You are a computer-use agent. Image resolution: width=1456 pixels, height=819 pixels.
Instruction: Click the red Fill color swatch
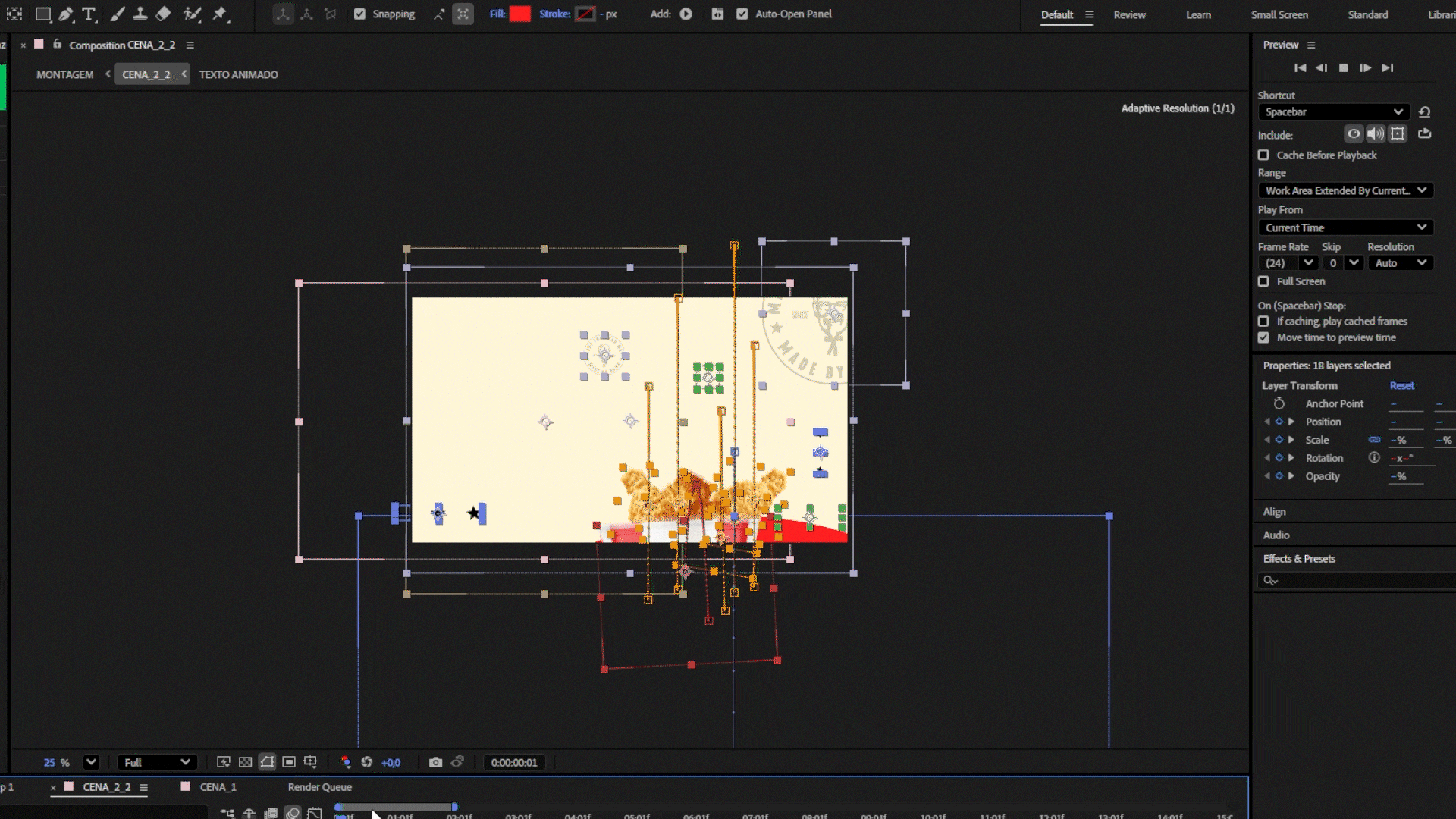click(x=520, y=14)
